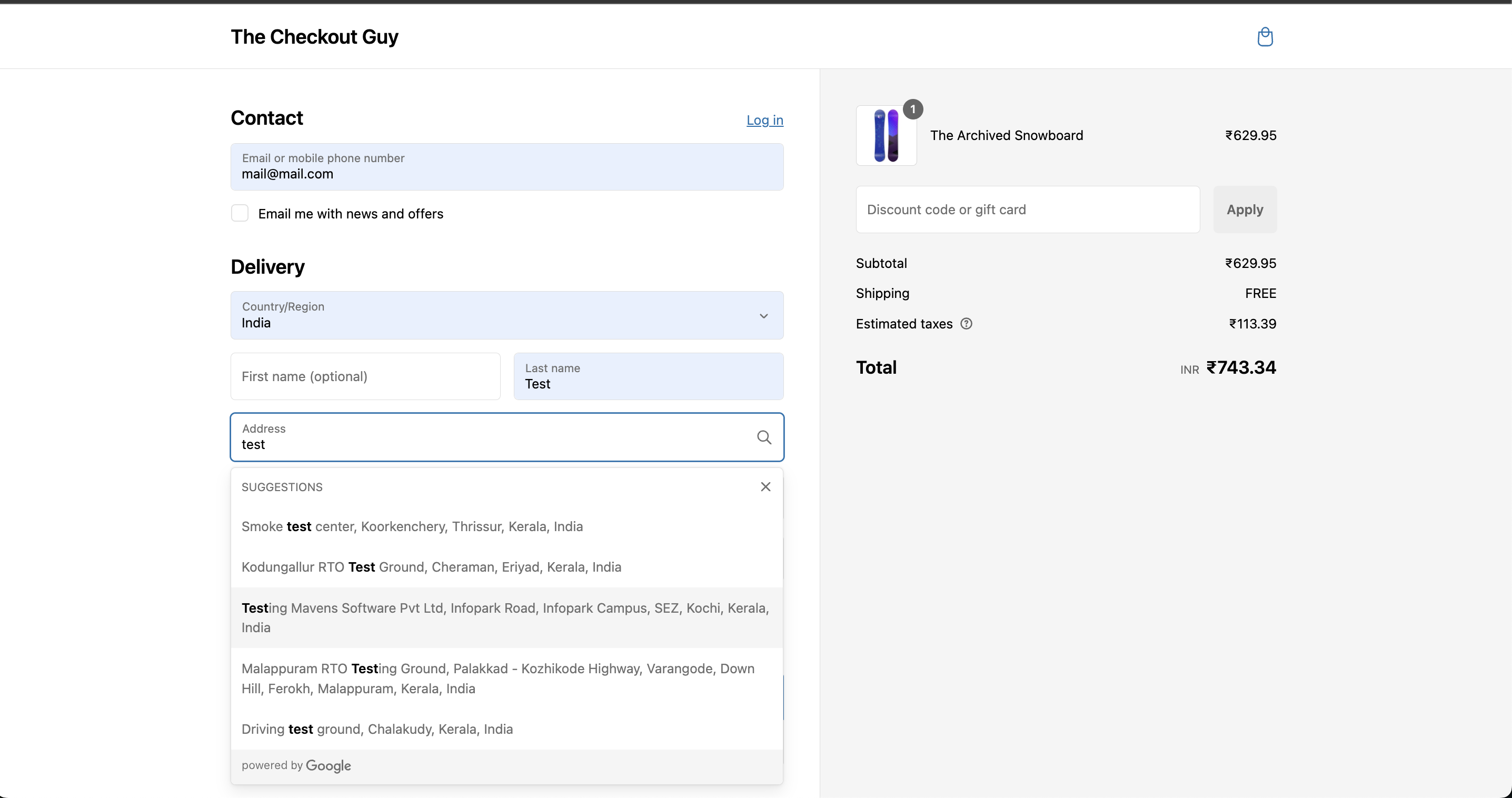Screen dimensions: 1512x798
Task: Select India from country dropdown
Action: click(506, 315)
